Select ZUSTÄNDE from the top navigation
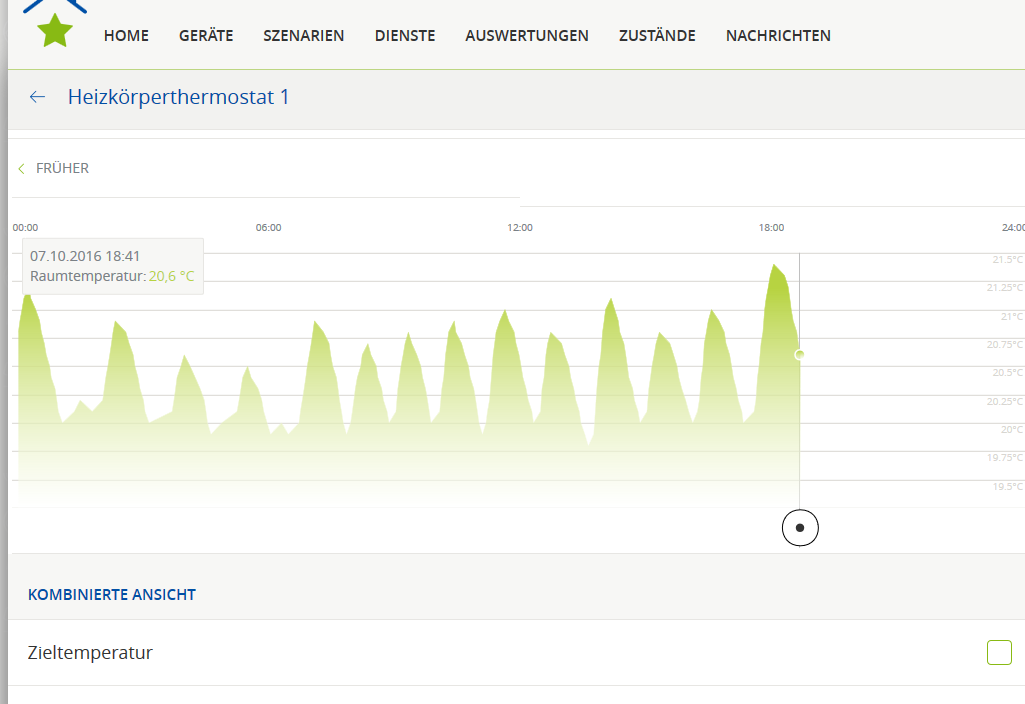The height and width of the screenshot is (704, 1025). 657,36
